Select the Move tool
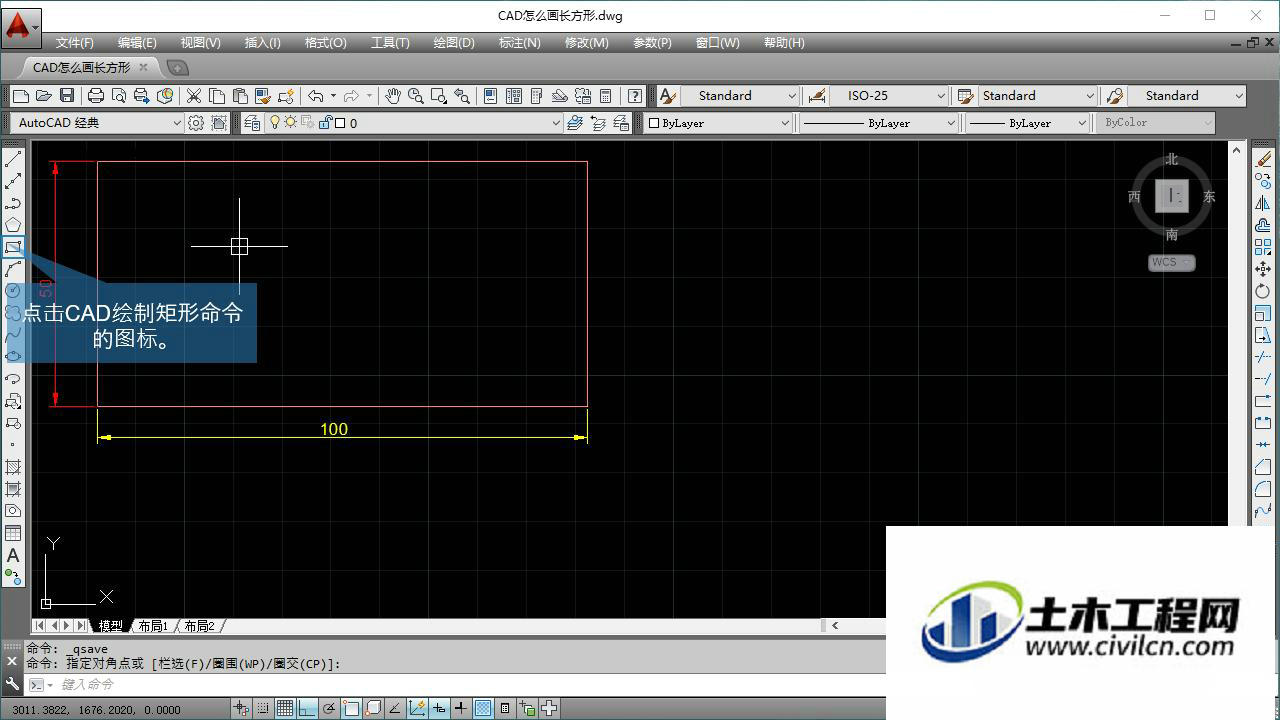The width and height of the screenshot is (1280, 720). pos(1263,269)
